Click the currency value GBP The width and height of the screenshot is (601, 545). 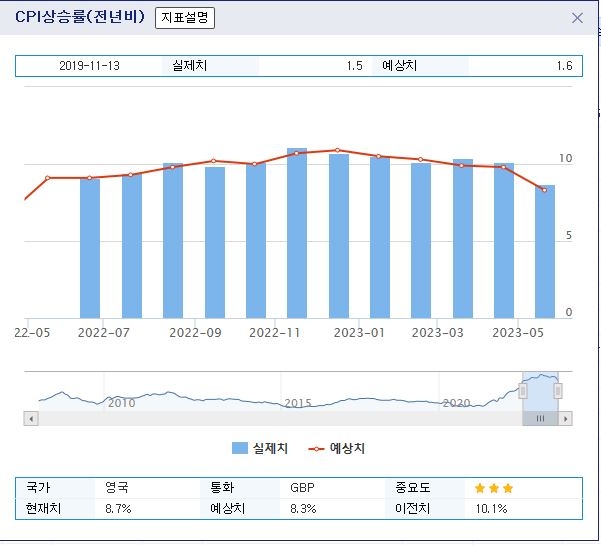tap(302, 488)
